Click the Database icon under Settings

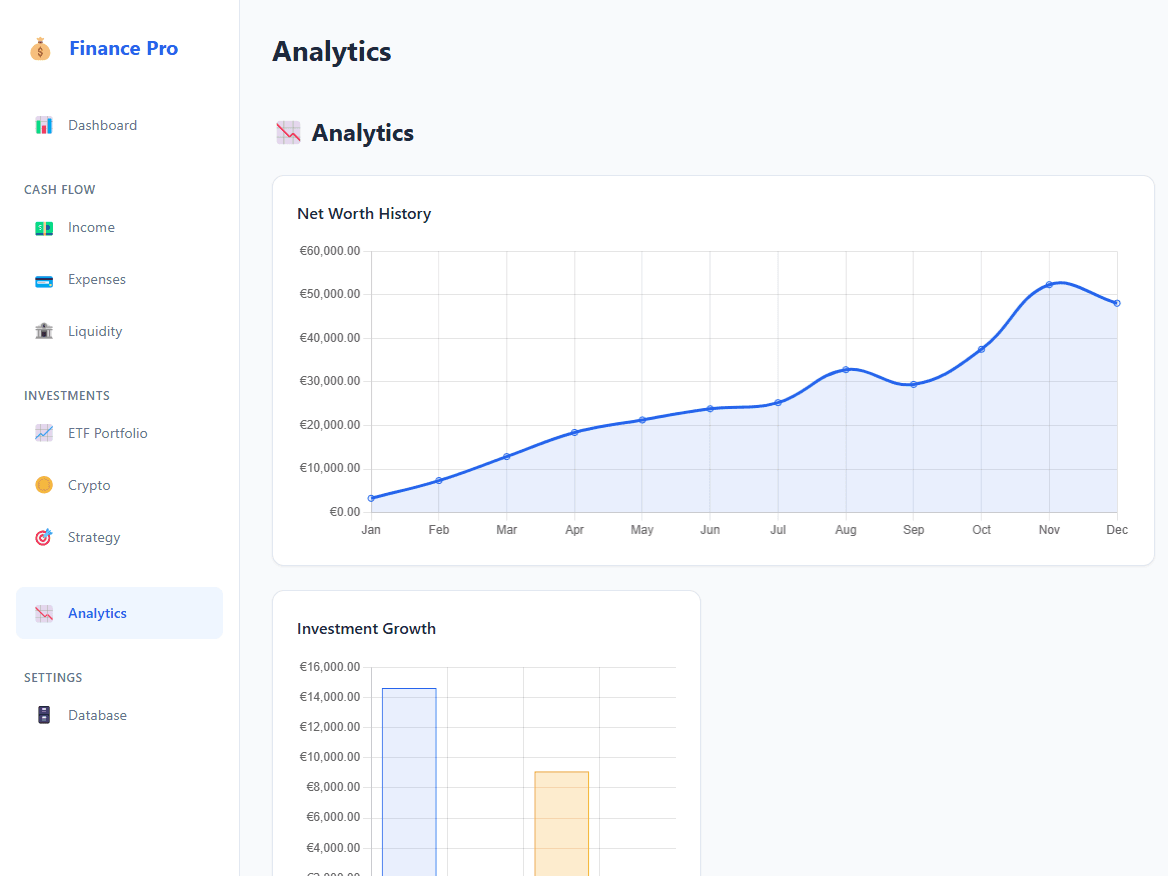(x=44, y=714)
